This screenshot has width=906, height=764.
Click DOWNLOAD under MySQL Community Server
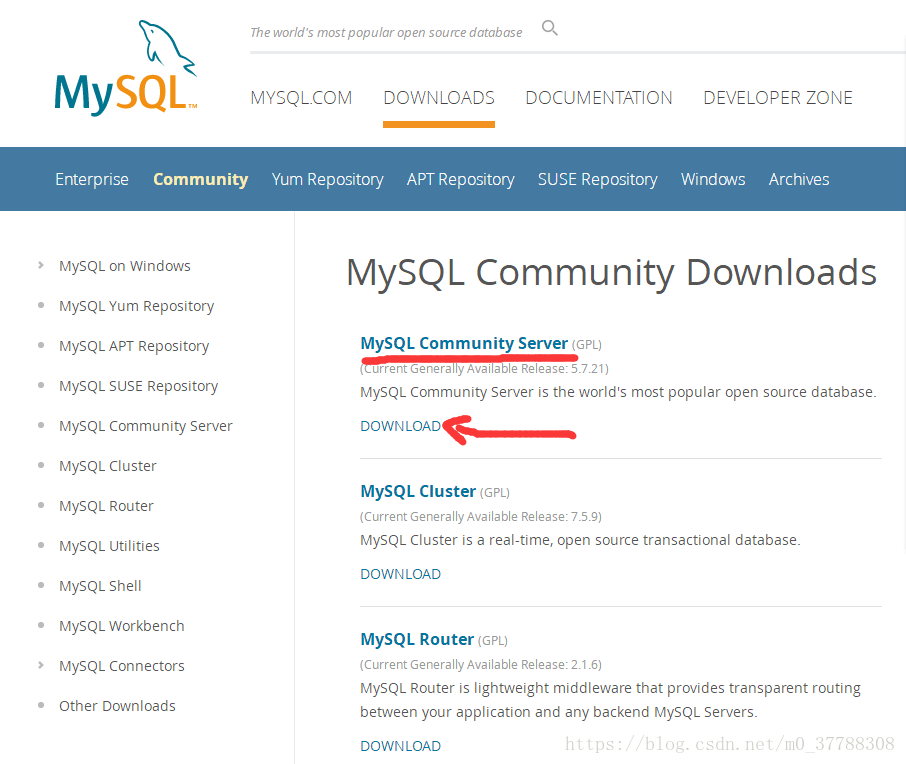(400, 426)
